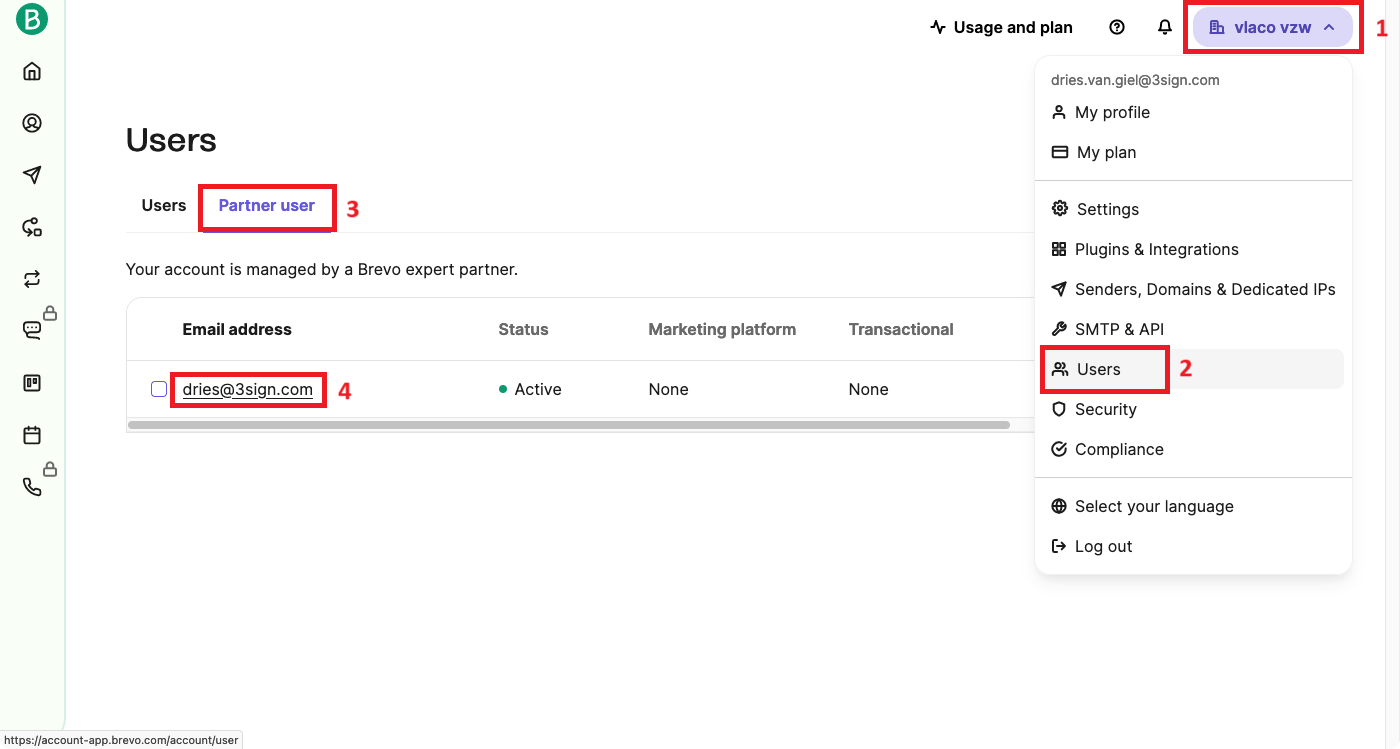
Task: Open the Brevo logo home
Action: tap(32, 19)
